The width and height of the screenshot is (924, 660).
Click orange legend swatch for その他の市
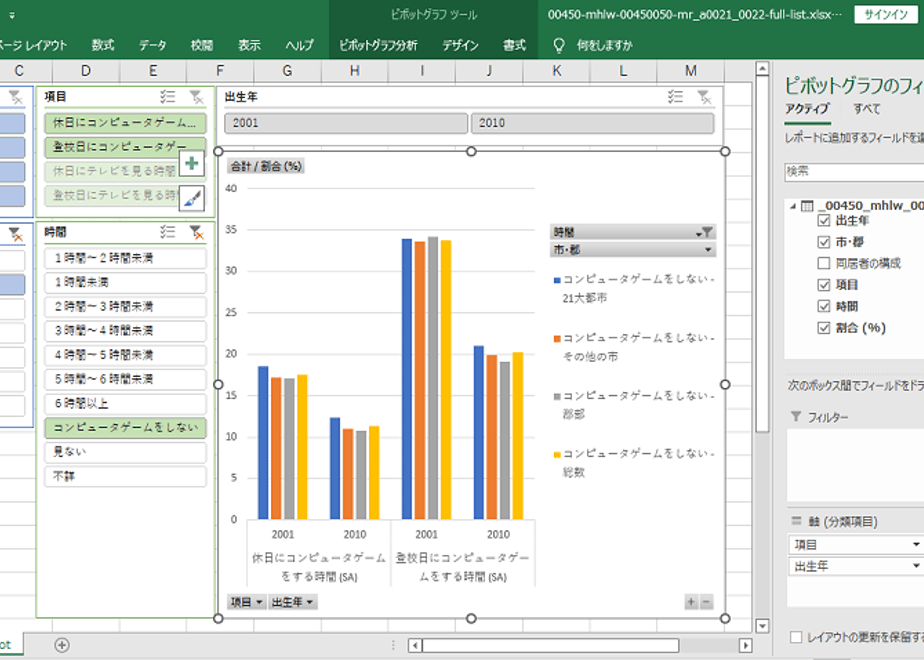pyautogui.click(x=557, y=338)
